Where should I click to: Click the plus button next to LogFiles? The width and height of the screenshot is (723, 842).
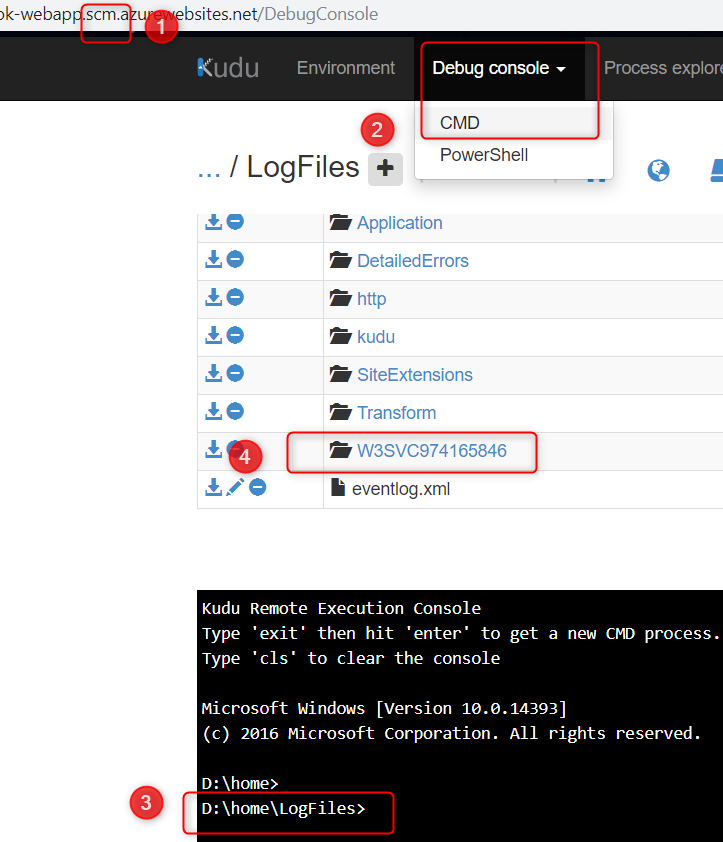click(385, 169)
